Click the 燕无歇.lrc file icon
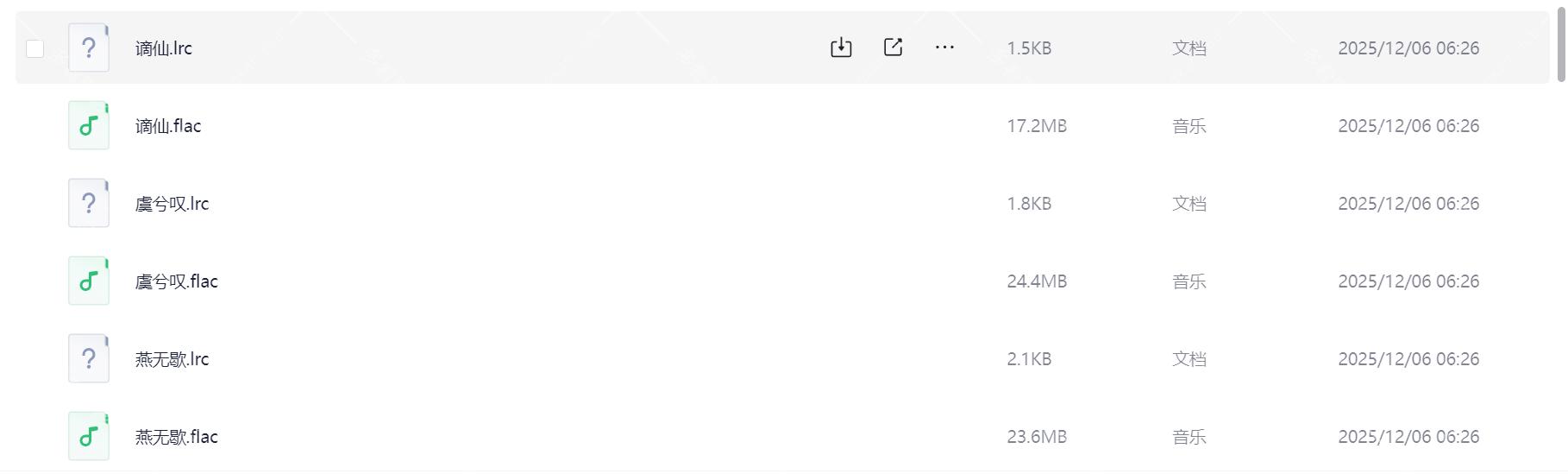The image size is (1568, 474). point(89,358)
